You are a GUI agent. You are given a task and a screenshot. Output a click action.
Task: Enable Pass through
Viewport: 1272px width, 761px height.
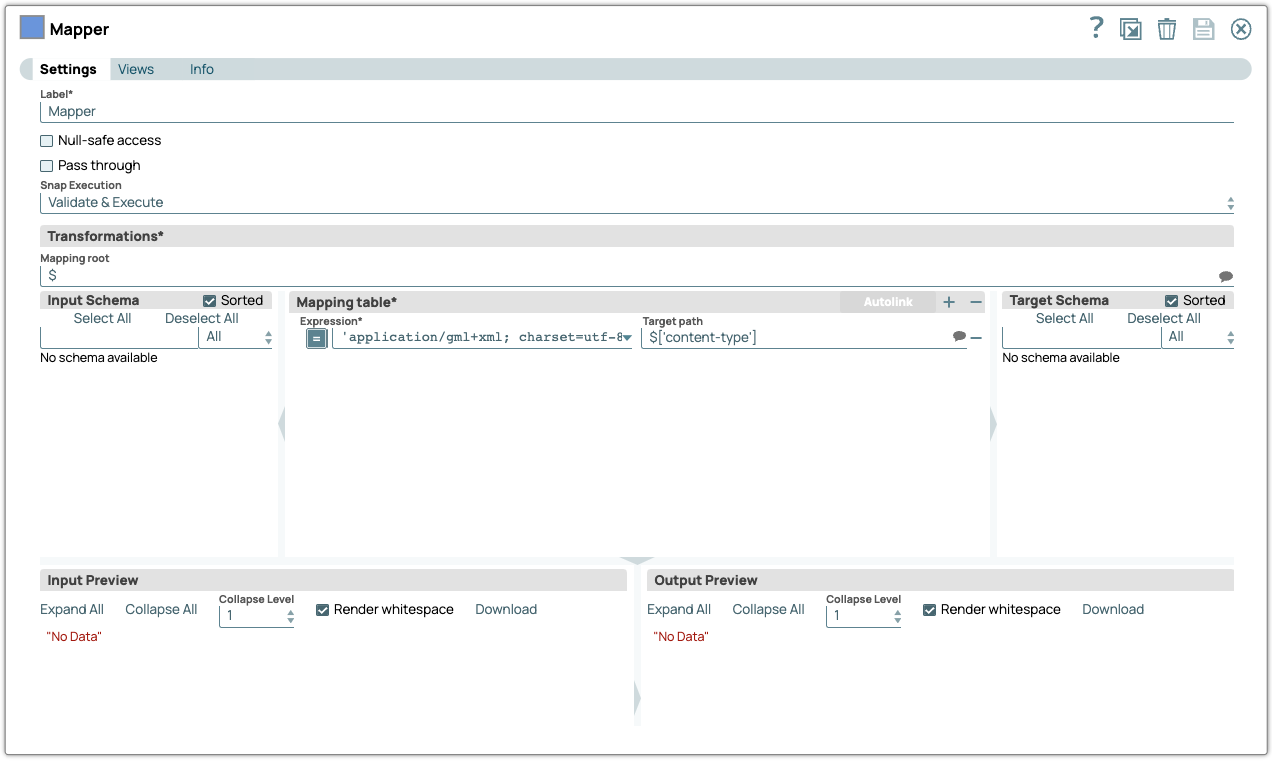46,165
